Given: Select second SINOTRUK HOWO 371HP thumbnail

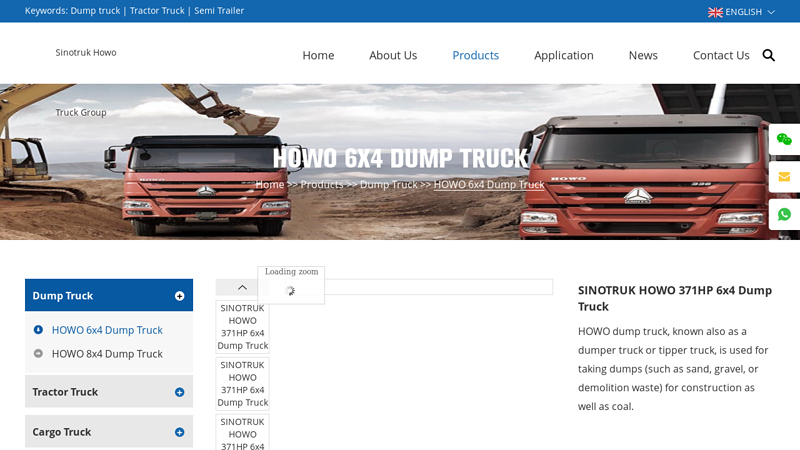Looking at the screenshot, I should (x=242, y=384).
